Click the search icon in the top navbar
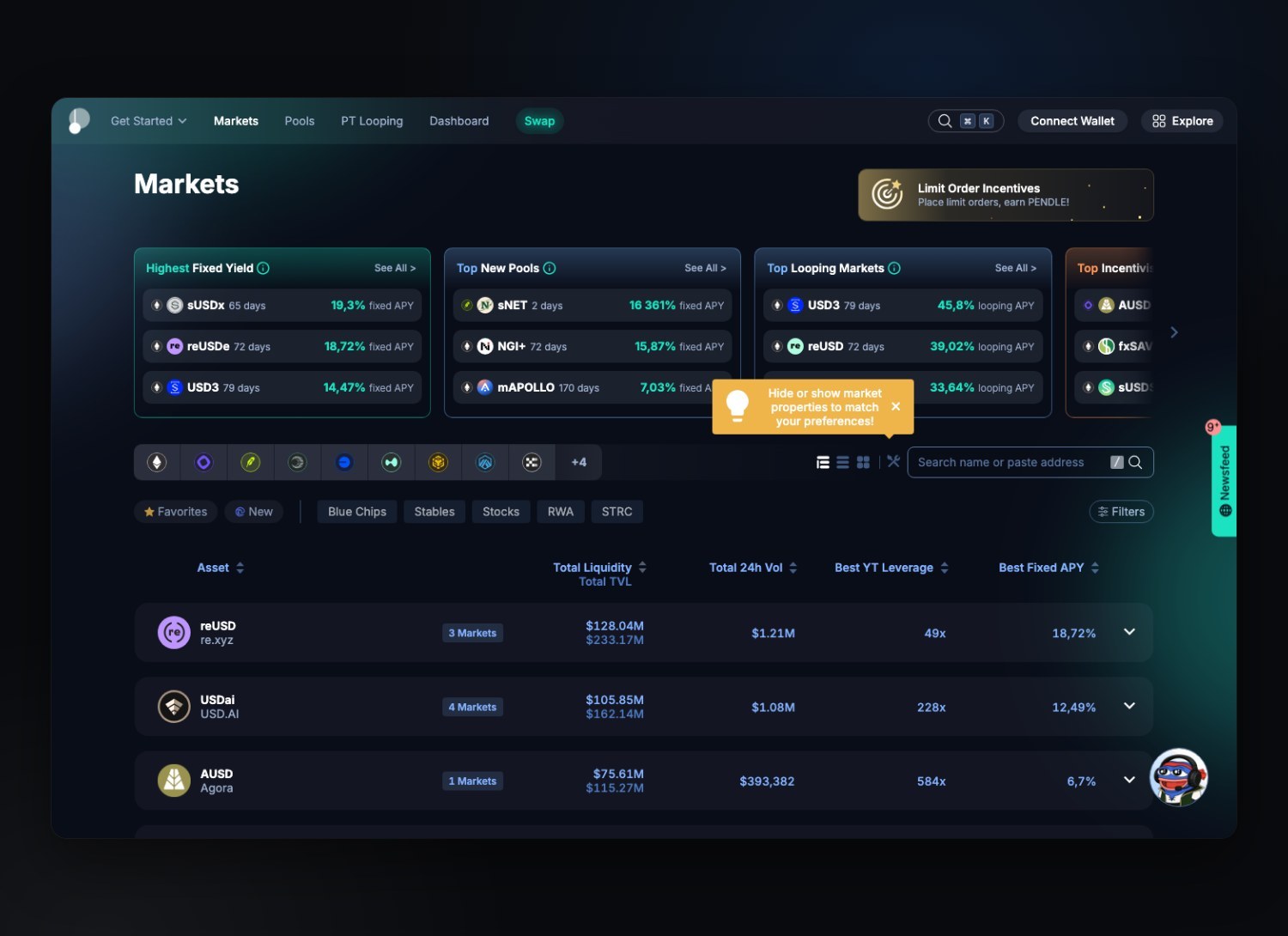This screenshot has width=1288, height=936. tap(945, 121)
